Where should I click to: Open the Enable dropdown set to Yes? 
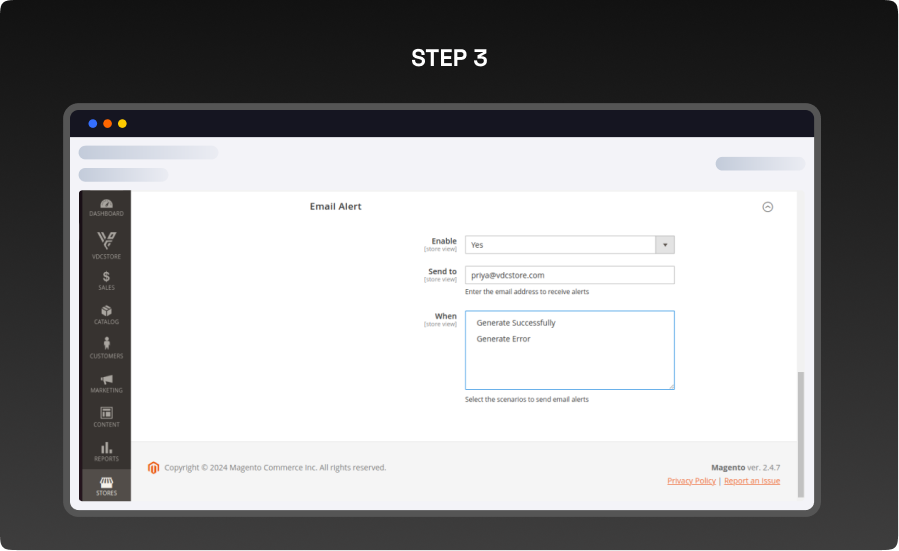click(560, 245)
